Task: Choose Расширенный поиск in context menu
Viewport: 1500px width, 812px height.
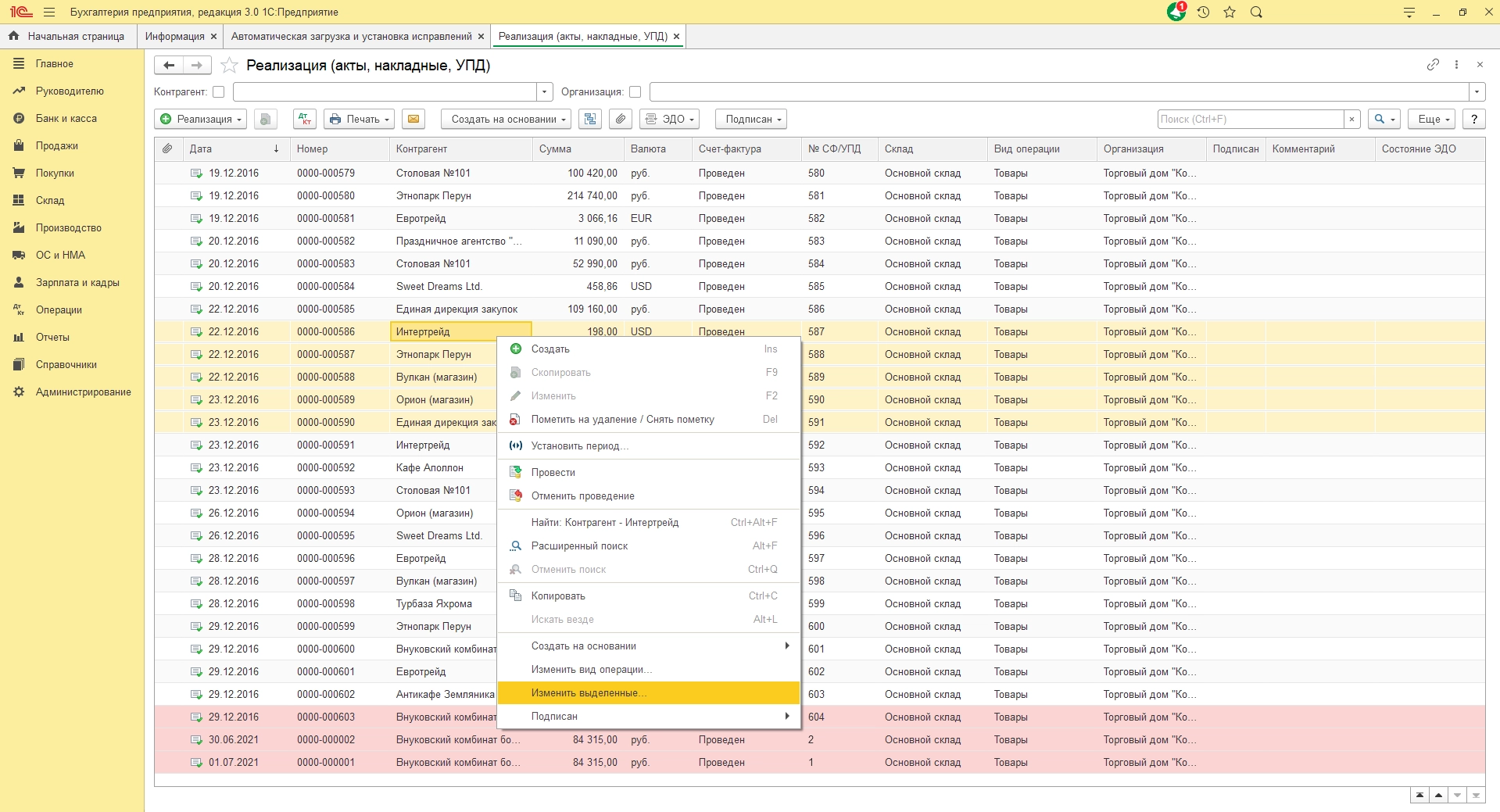Action: click(x=648, y=546)
